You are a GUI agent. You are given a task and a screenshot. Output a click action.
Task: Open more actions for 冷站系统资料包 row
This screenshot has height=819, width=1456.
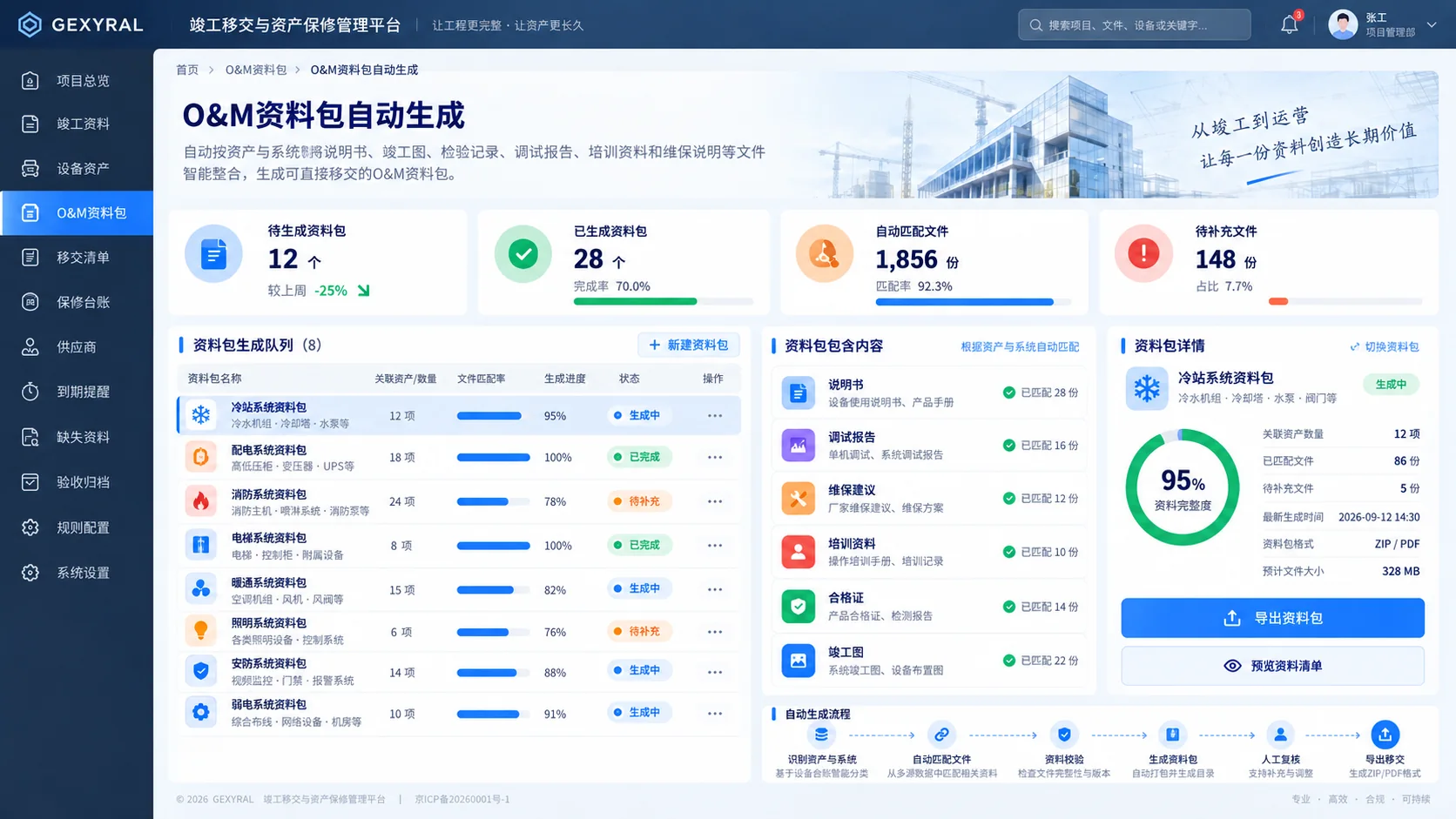click(715, 416)
